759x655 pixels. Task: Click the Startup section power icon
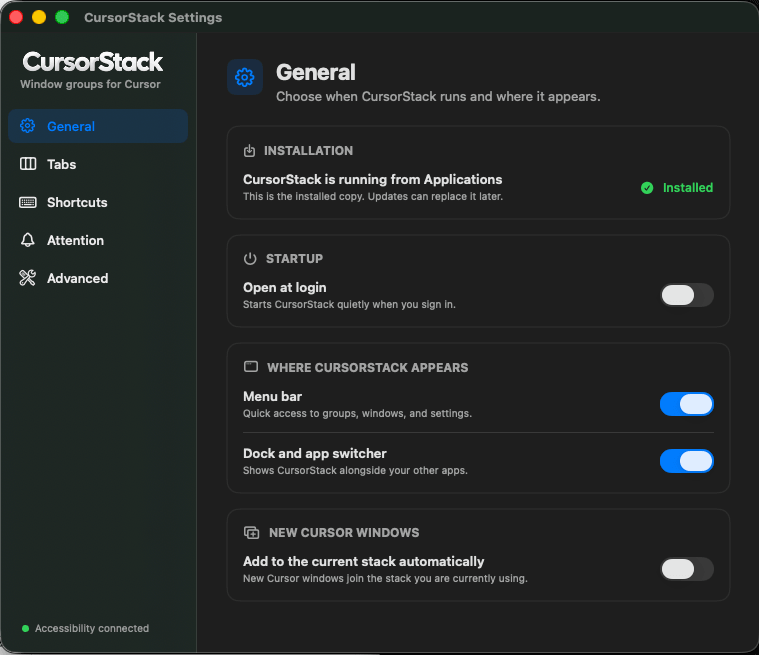click(x=250, y=259)
